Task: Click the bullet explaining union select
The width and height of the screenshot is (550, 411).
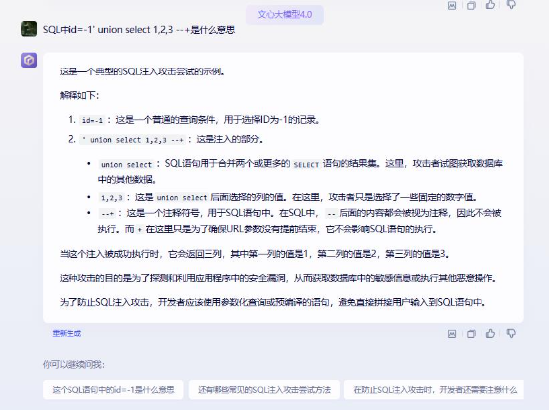Action: click(x=295, y=171)
